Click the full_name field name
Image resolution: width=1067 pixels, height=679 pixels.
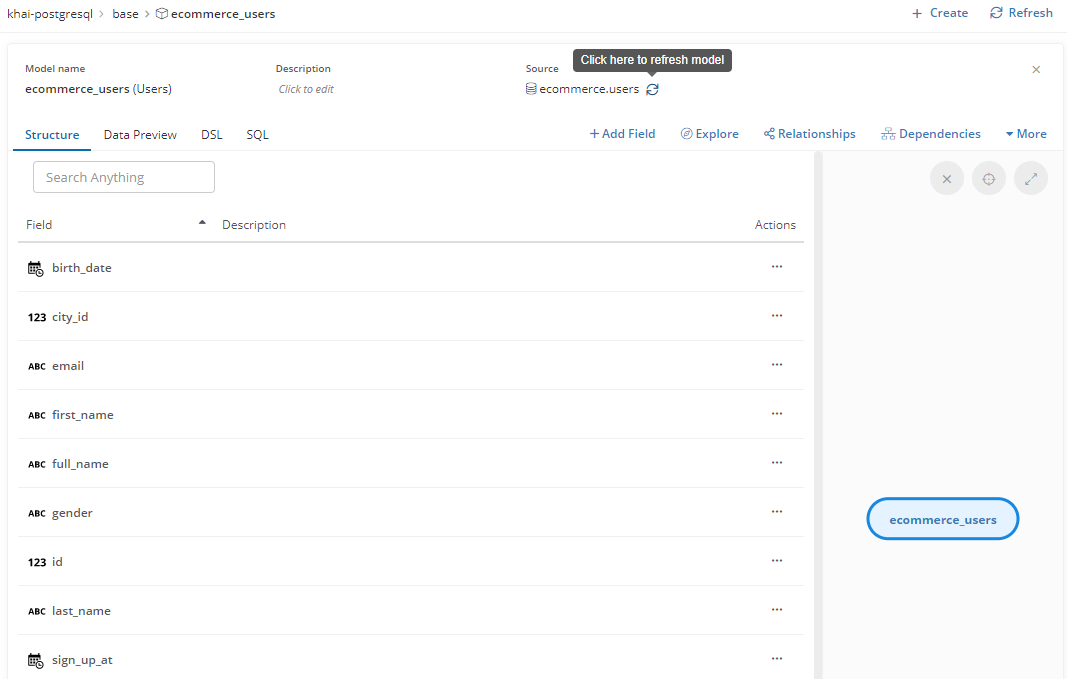[x=80, y=464]
